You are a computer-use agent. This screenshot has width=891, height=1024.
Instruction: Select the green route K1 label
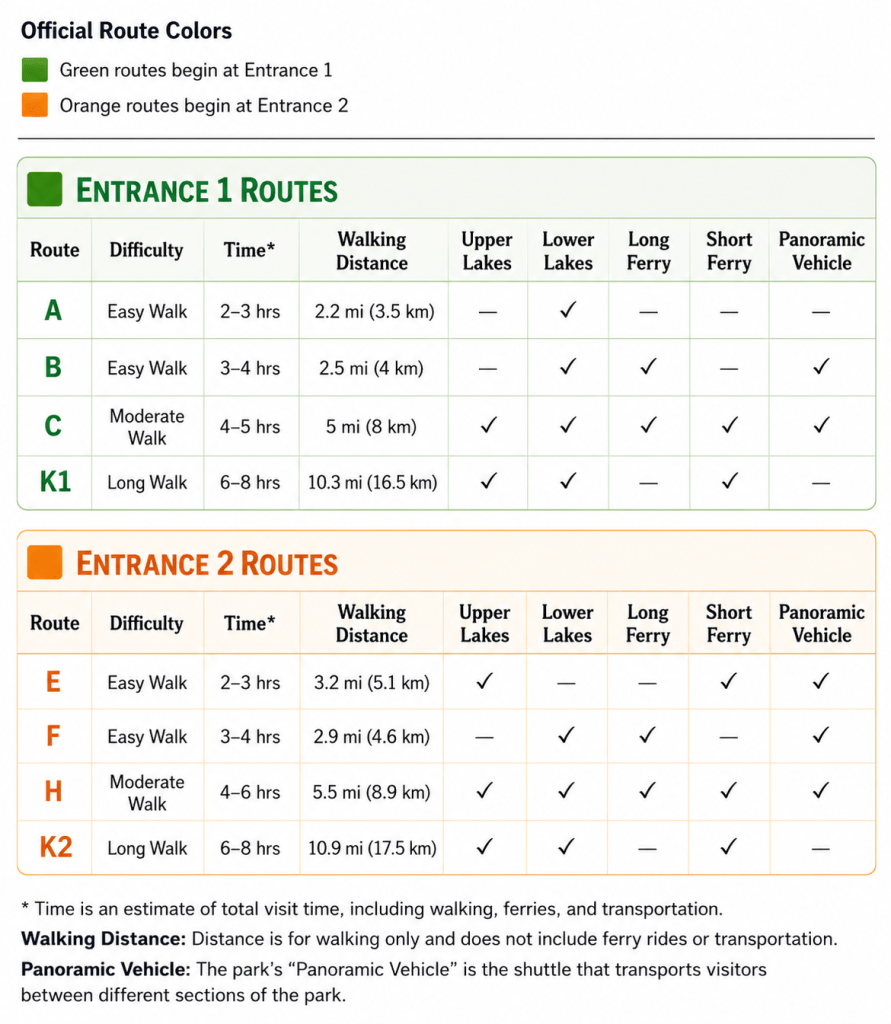pyautogui.click(x=55, y=482)
